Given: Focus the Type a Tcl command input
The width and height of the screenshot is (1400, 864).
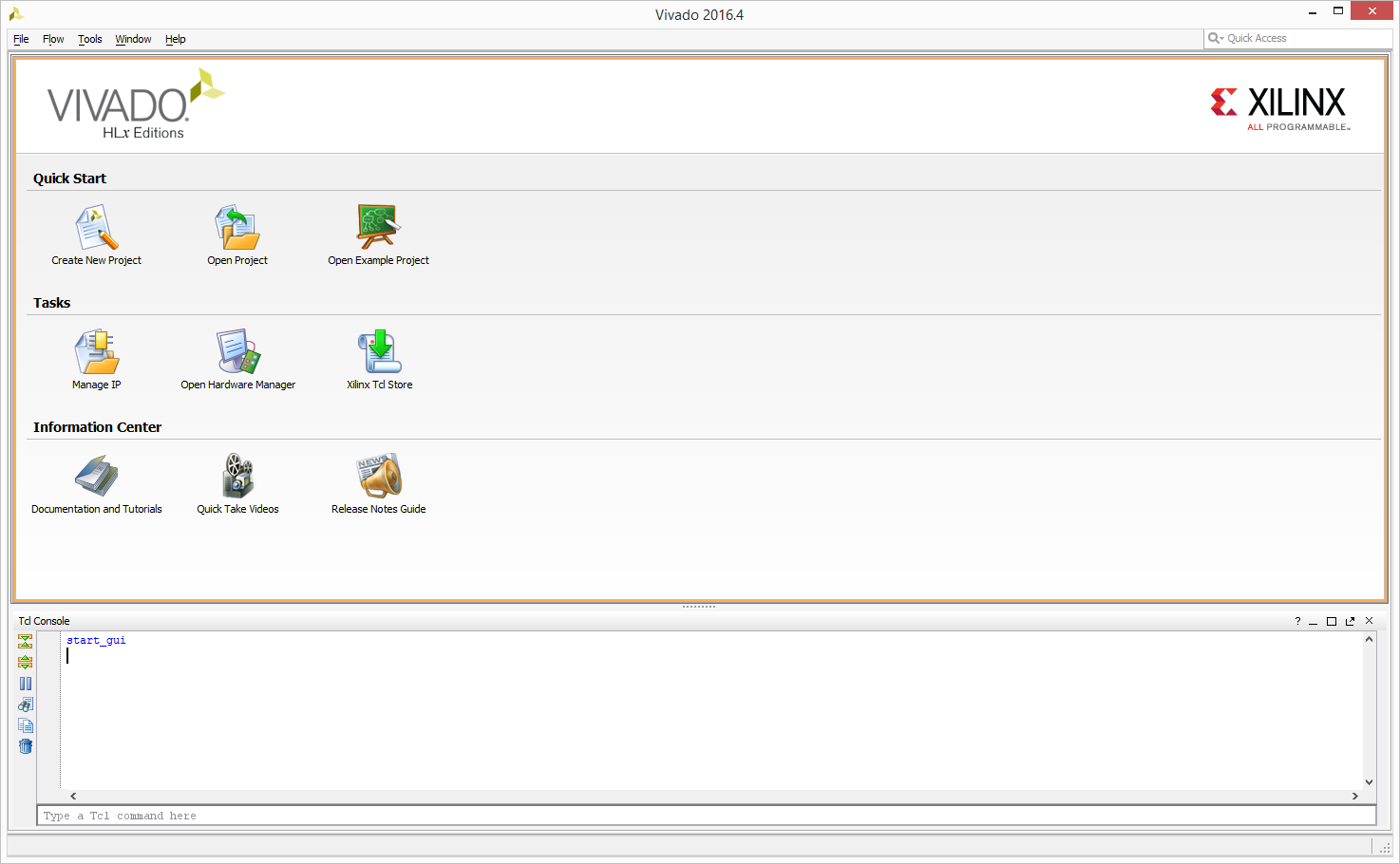Looking at the screenshot, I should 707,816.
